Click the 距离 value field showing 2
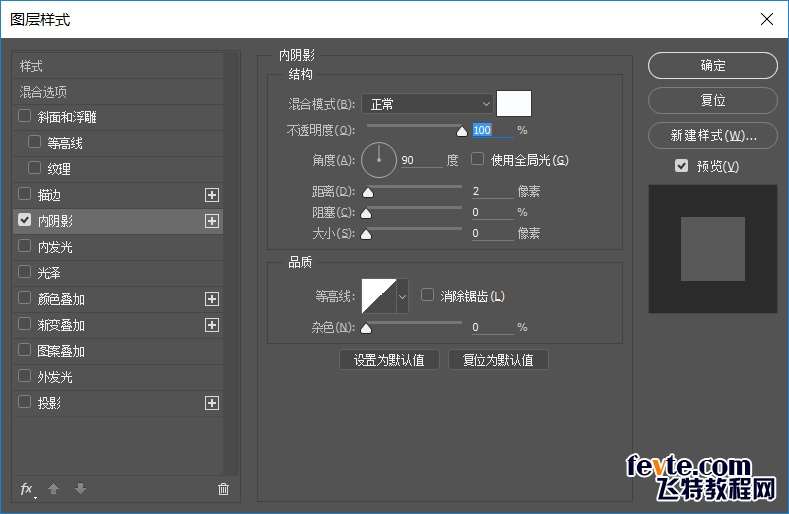Image resolution: width=789 pixels, height=514 pixels. coord(492,191)
